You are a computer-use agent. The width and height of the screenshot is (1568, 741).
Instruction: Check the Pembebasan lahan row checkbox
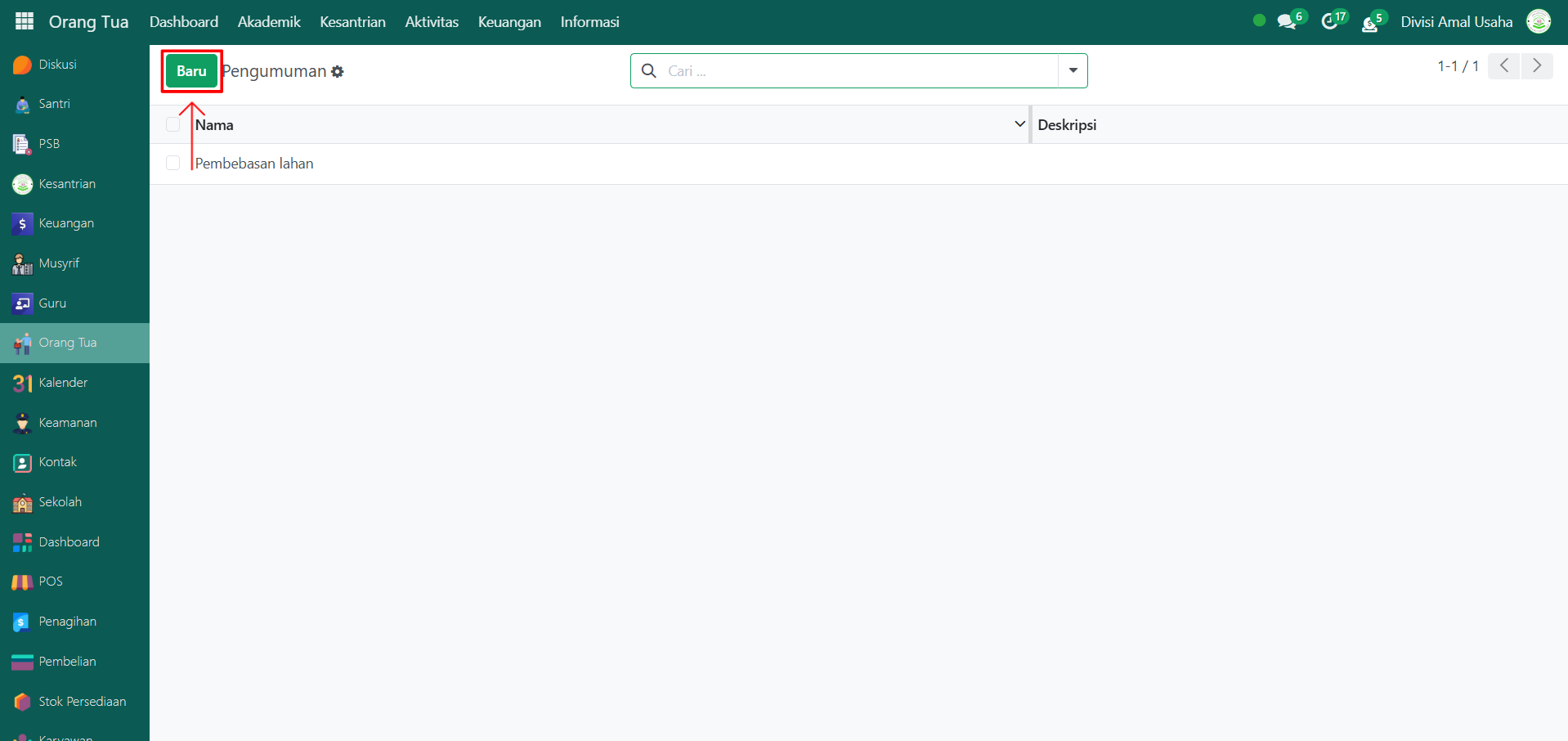click(x=172, y=163)
